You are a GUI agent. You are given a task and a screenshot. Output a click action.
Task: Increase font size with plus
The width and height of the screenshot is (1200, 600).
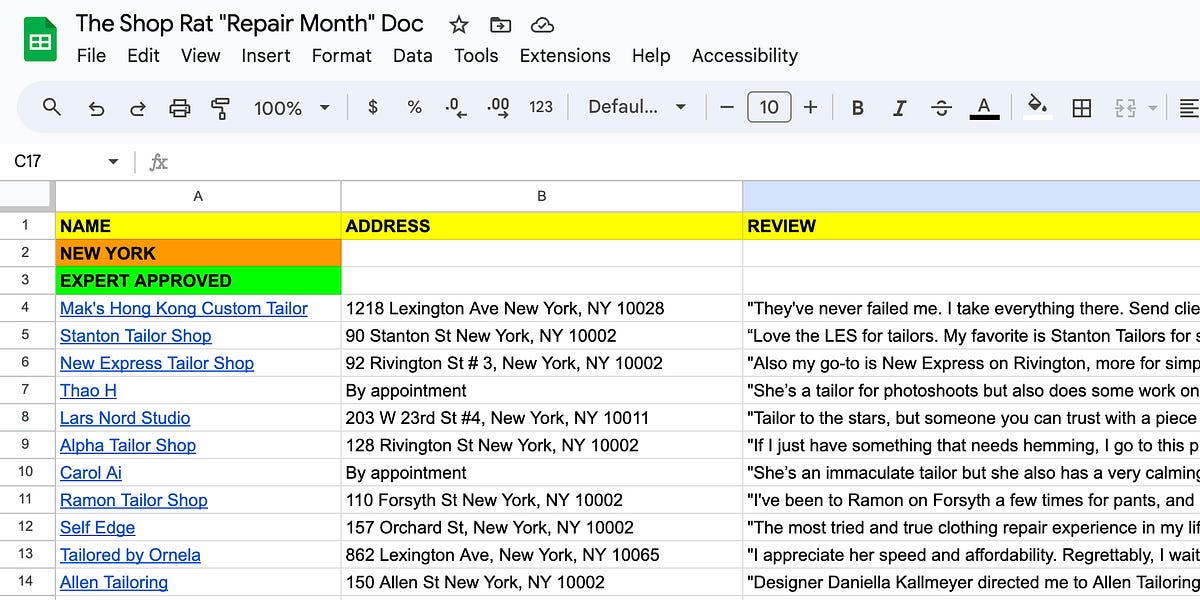coord(811,107)
